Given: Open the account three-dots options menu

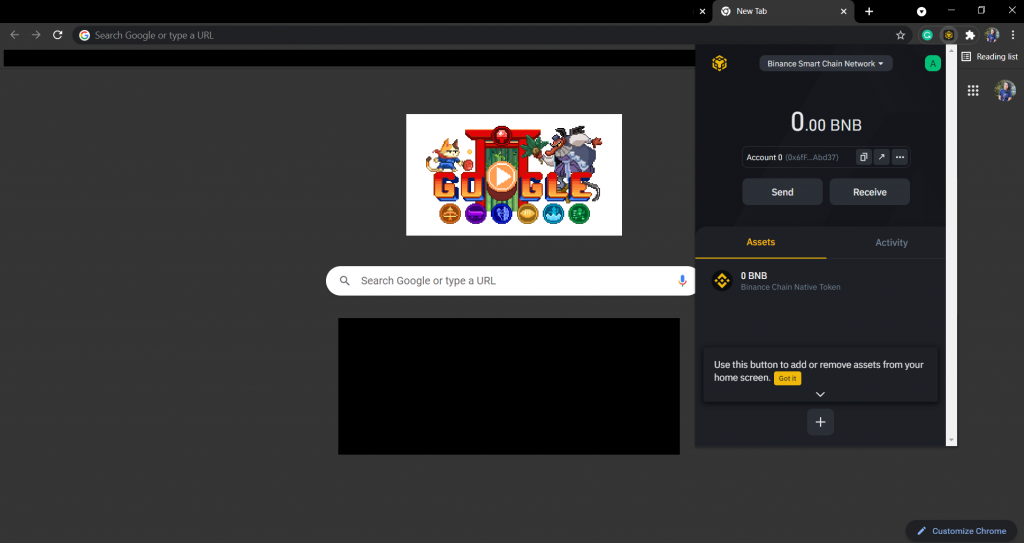Looking at the screenshot, I should click(x=900, y=157).
